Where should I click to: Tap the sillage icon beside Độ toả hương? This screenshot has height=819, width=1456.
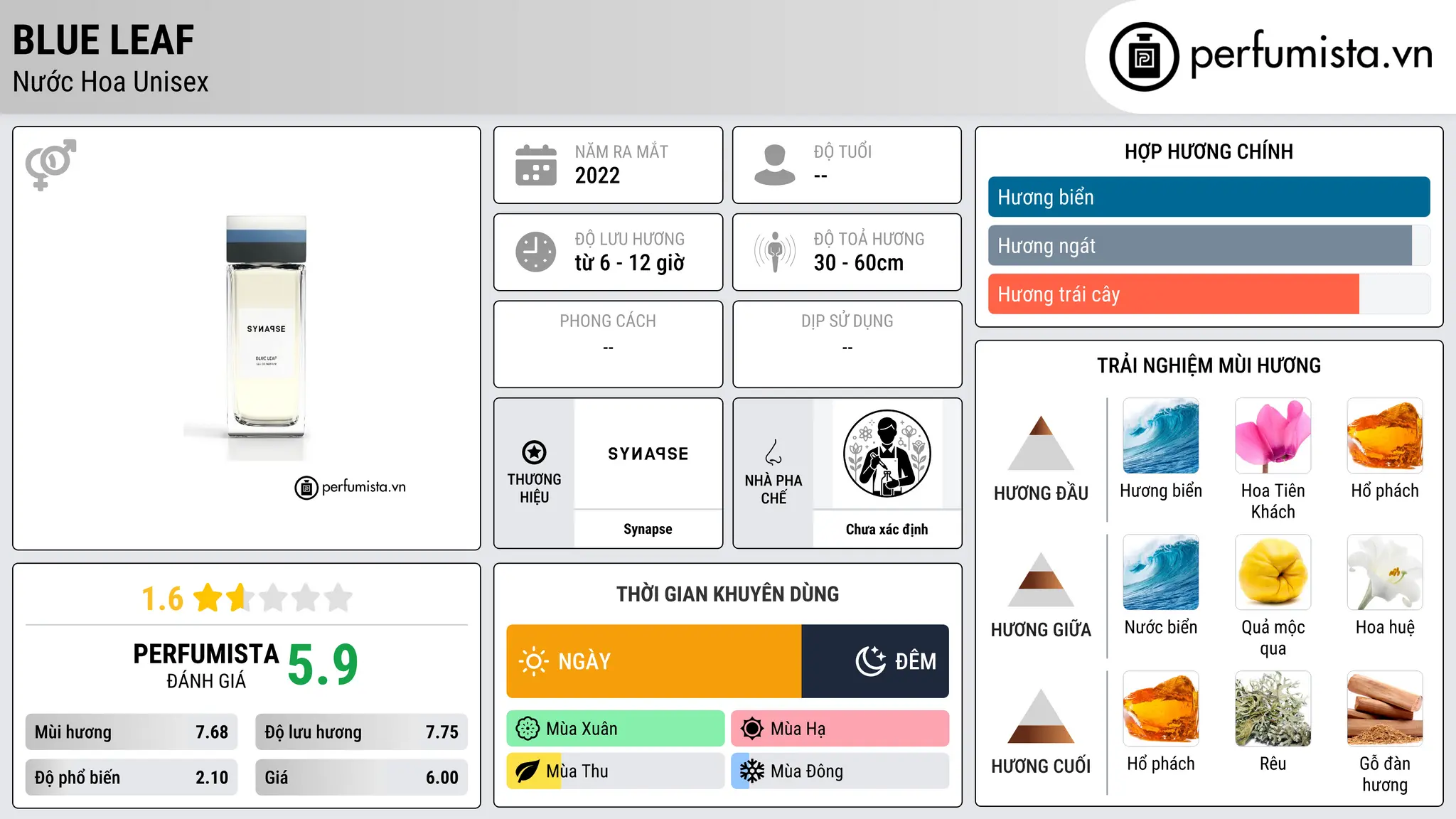[x=775, y=252]
